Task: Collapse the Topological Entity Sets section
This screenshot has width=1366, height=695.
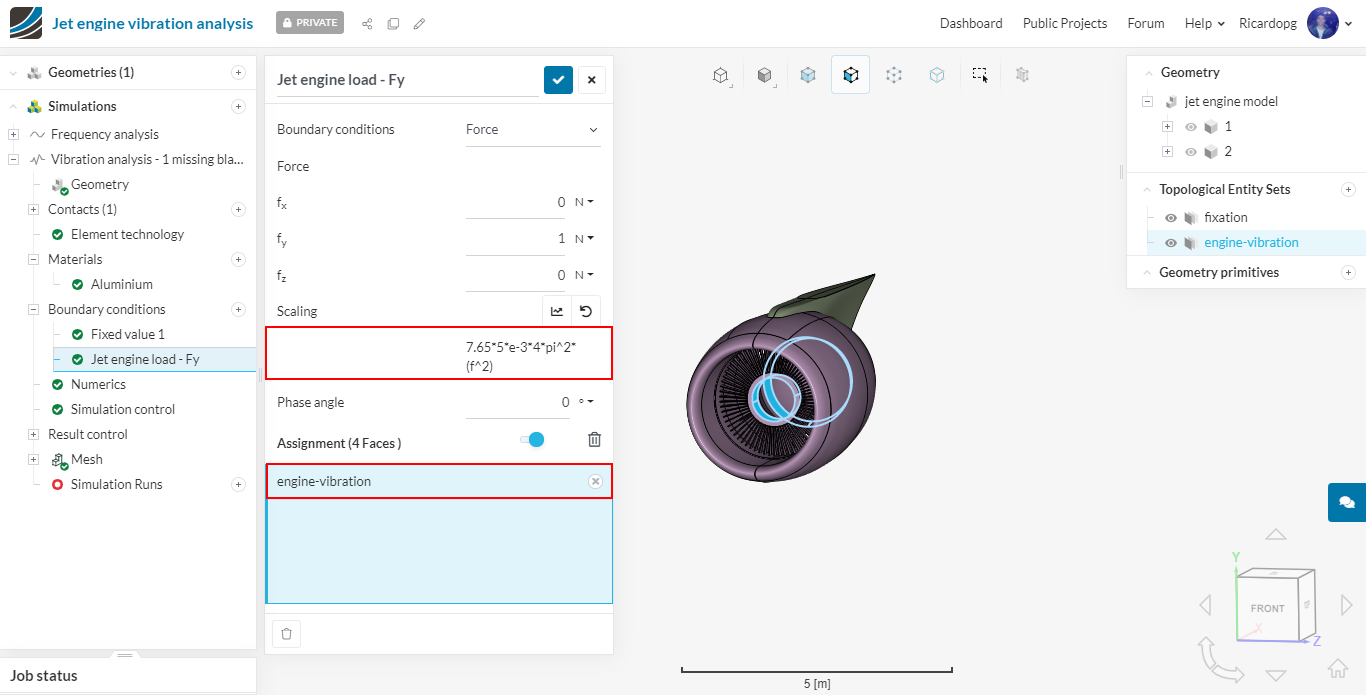Action: tap(1147, 189)
